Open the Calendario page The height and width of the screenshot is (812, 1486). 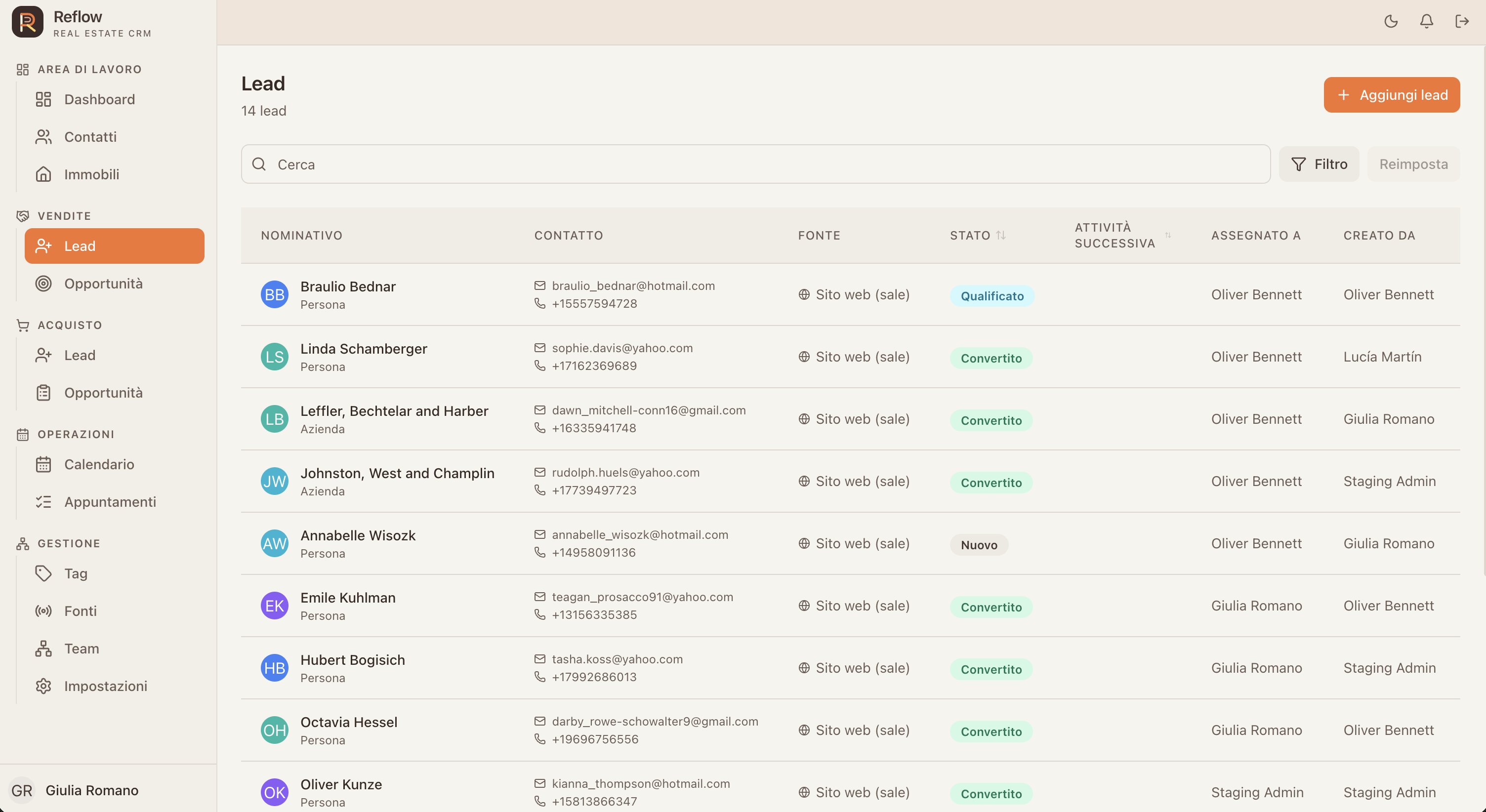click(x=114, y=464)
